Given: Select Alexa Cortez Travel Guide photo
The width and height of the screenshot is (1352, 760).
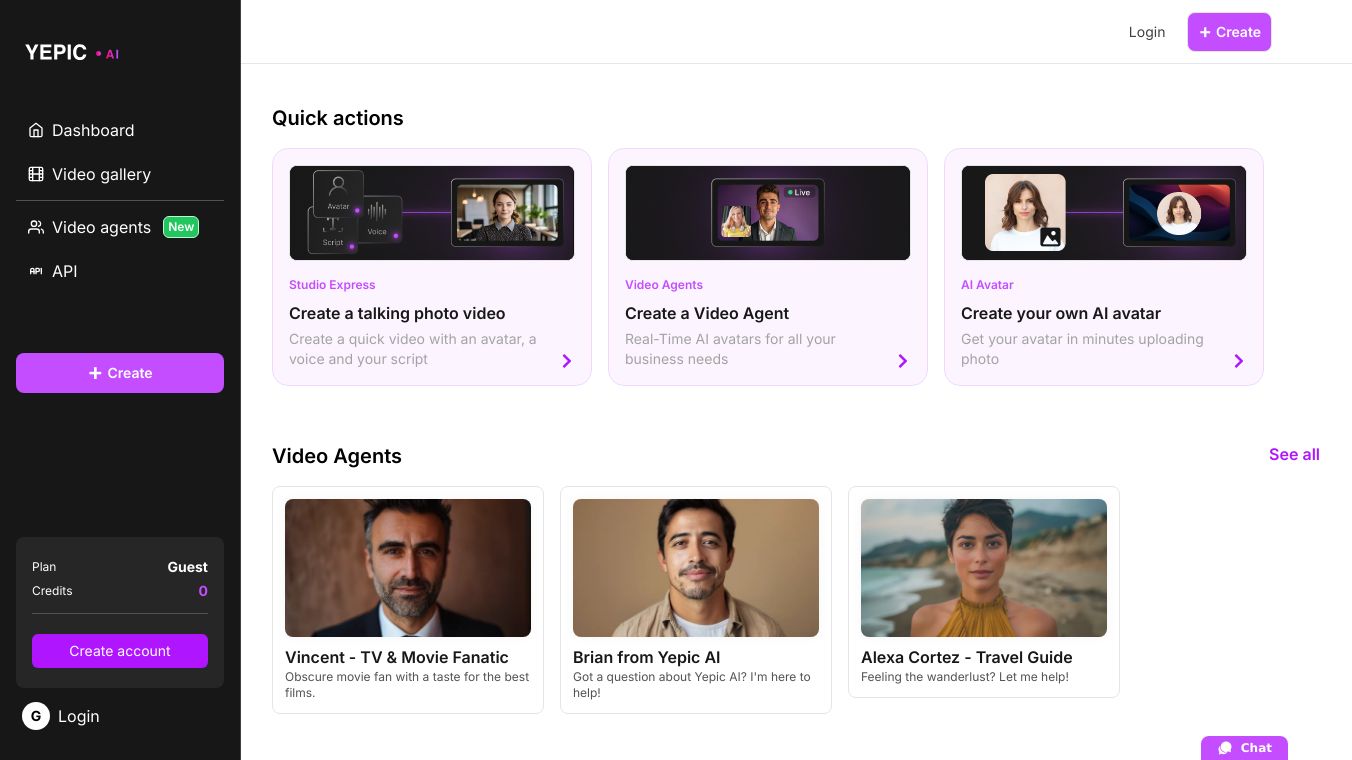Looking at the screenshot, I should click(x=984, y=568).
